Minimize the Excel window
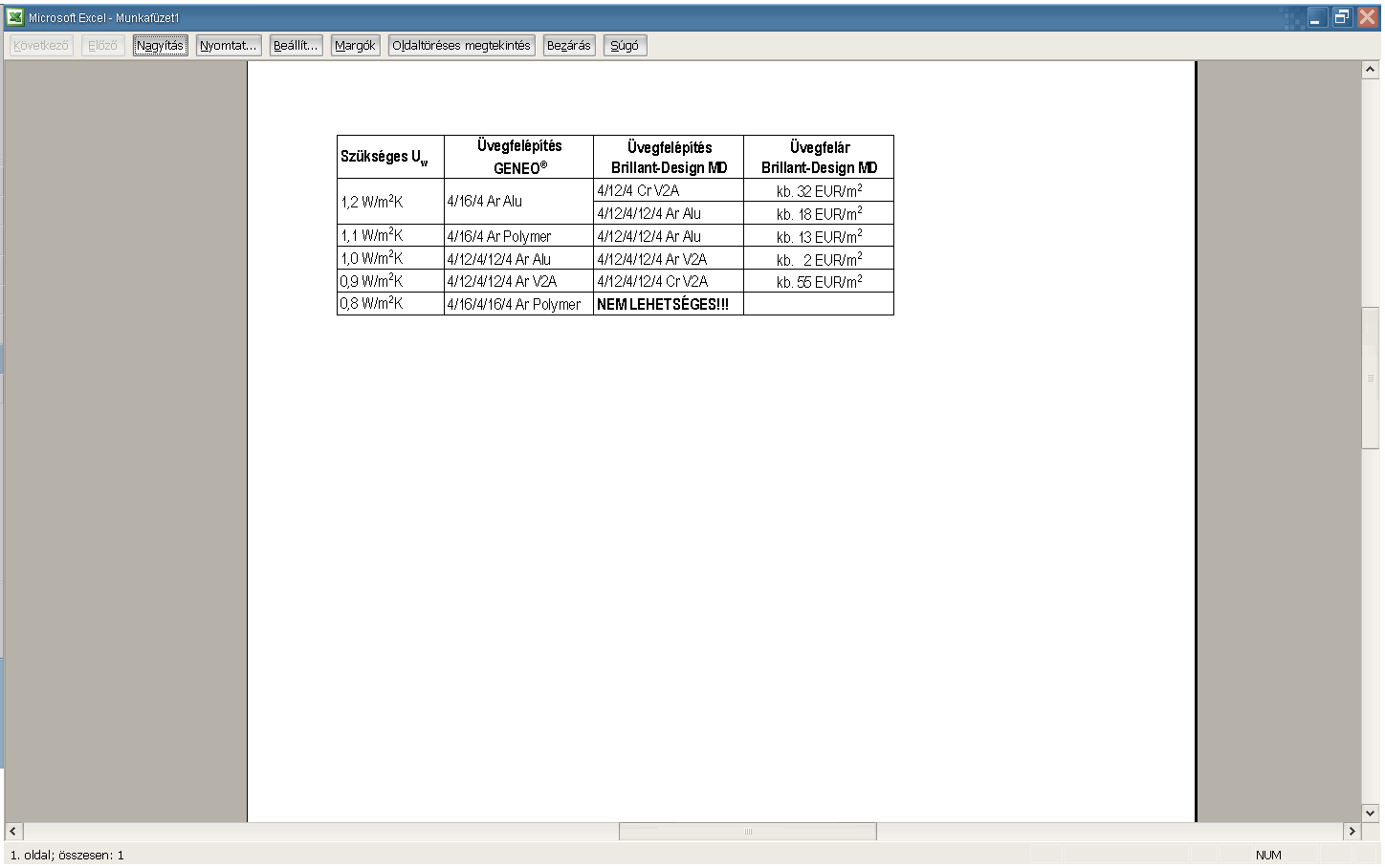Image resolution: width=1385 pixels, height=868 pixels. point(1318,17)
